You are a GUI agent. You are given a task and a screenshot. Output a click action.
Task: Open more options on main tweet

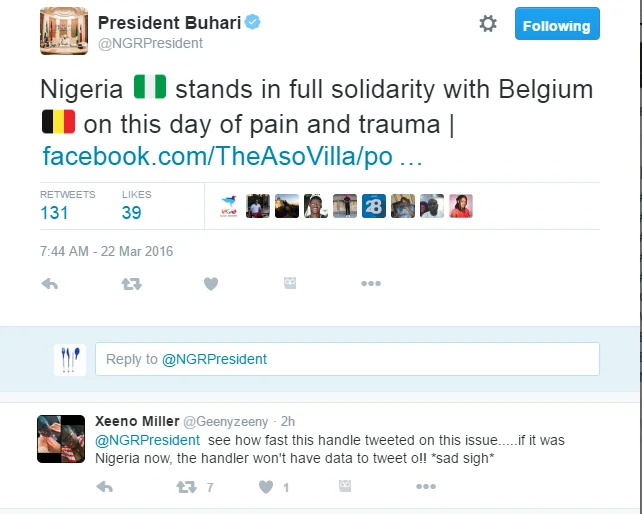[371, 284]
